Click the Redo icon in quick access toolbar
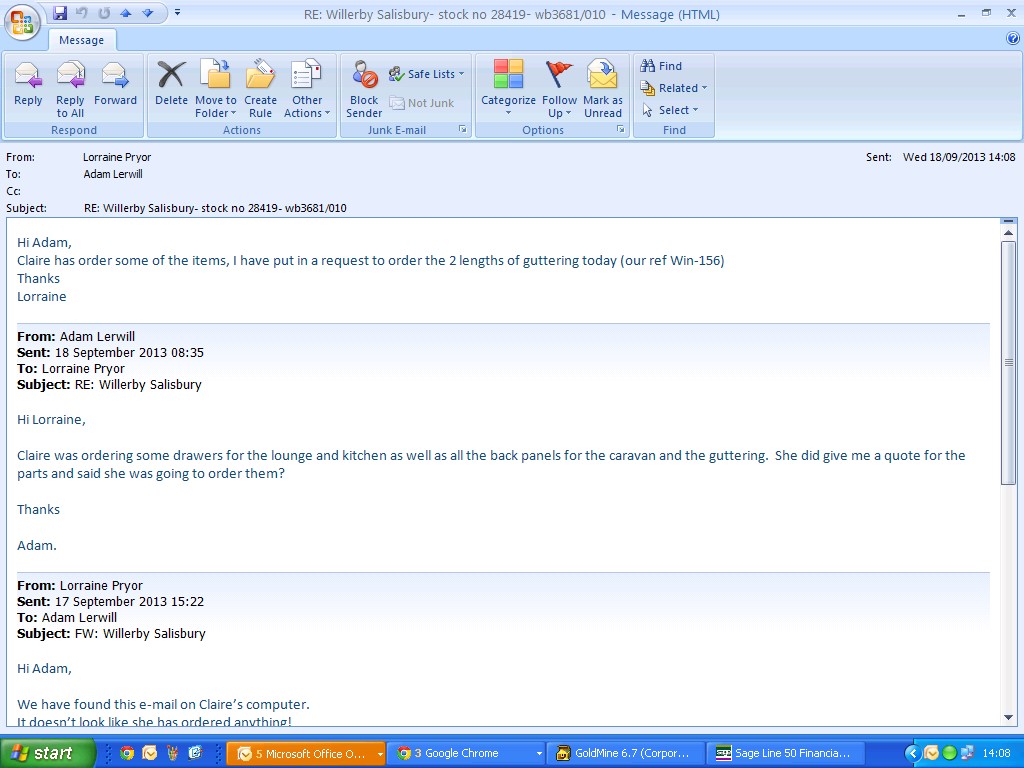1024x768 pixels. [x=104, y=13]
